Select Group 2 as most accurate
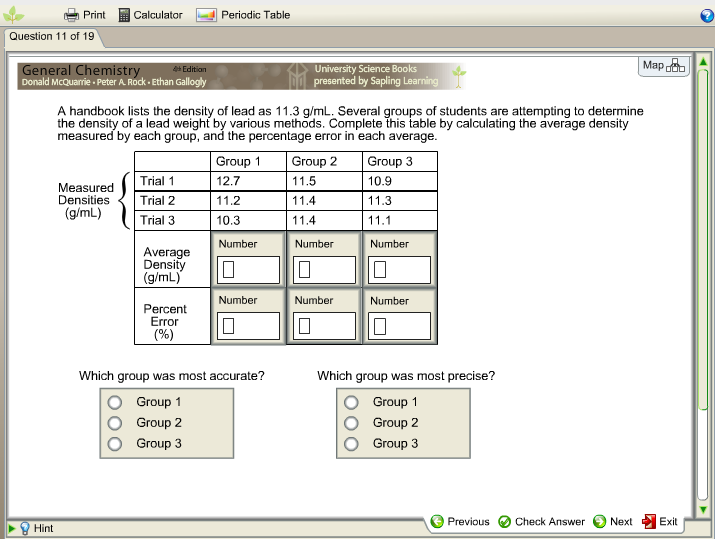Image resolution: width=715 pixels, height=539 pixels. tap(115, 423)
